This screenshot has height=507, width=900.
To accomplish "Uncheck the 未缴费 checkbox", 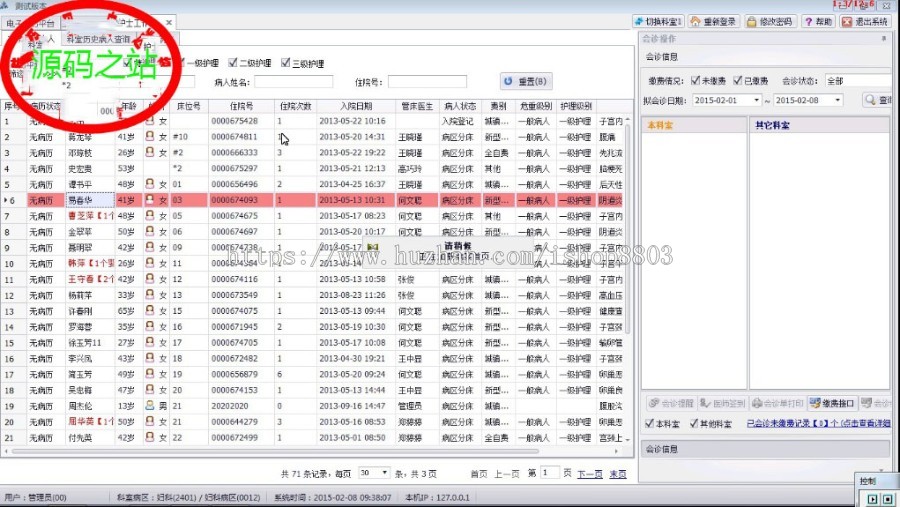I will tap(693, 80).
